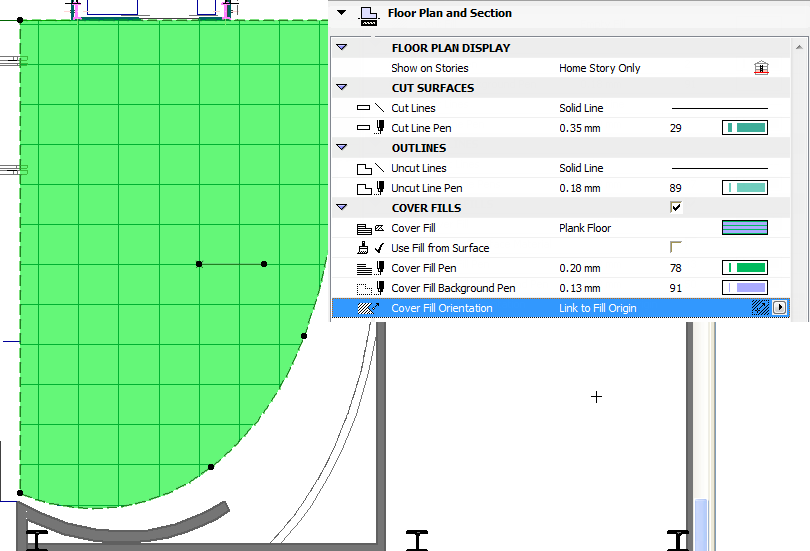Image resolution: width=810 pixels, height=551 pixels.
Task: Click the Uncut Lines row icon
Action: [370, 168]
